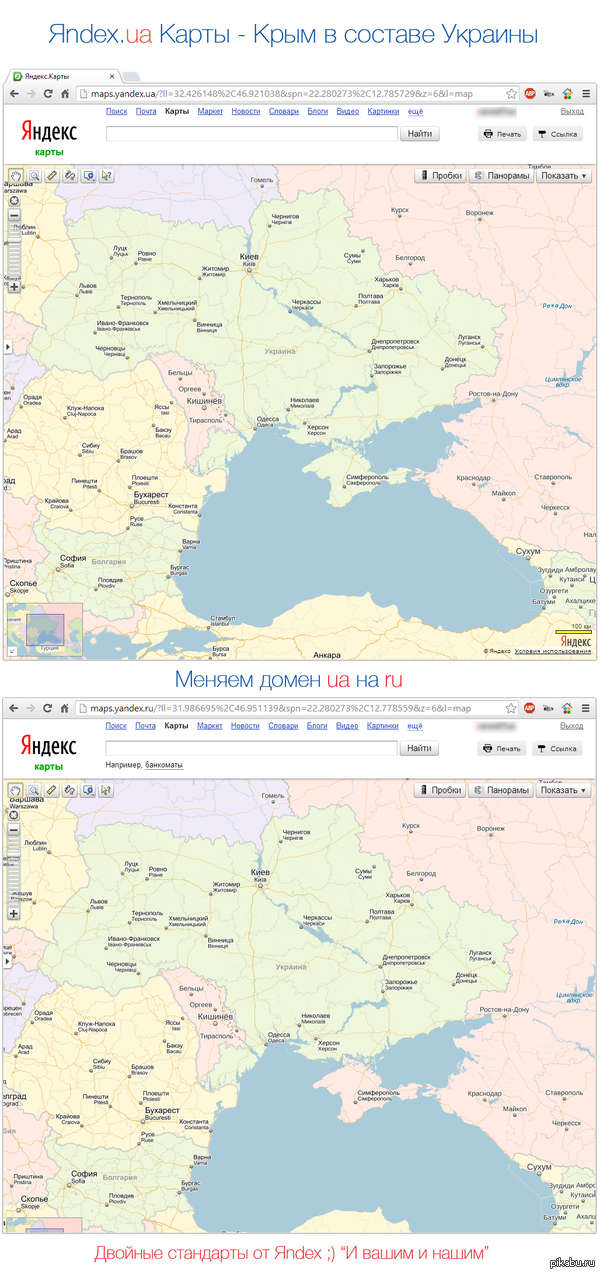Click the Печать button on the yandex.ua page
This screenshot has height=1274, width=600.
(x=502, y=133)
